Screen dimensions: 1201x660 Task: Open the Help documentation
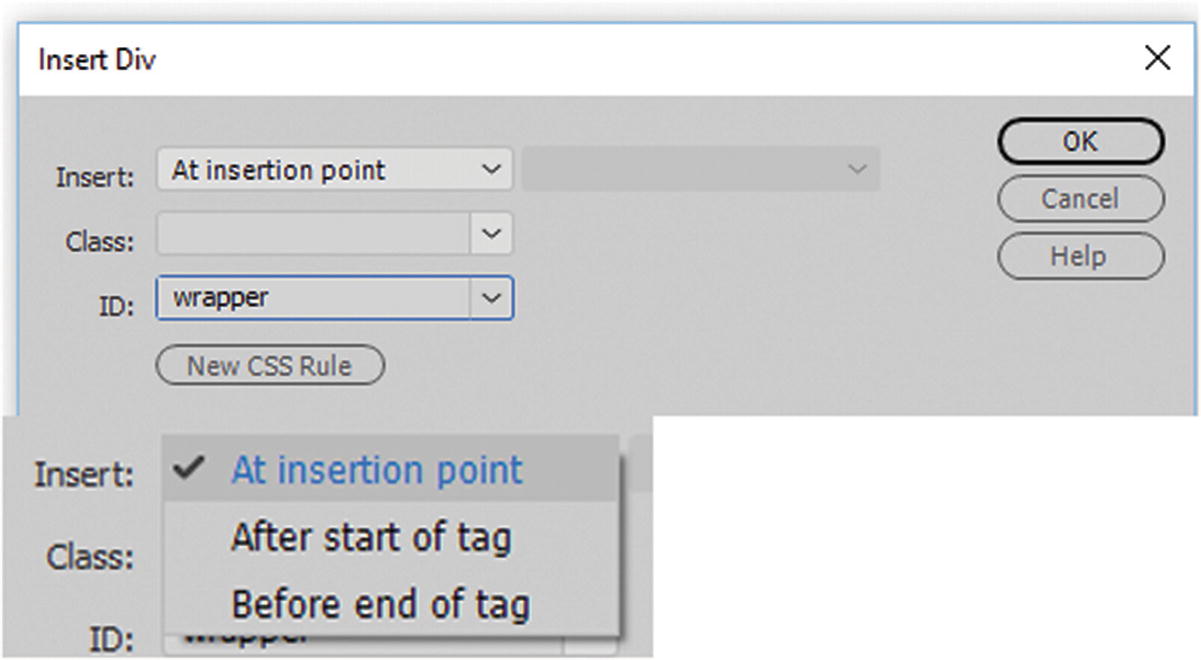[1080, 256]
